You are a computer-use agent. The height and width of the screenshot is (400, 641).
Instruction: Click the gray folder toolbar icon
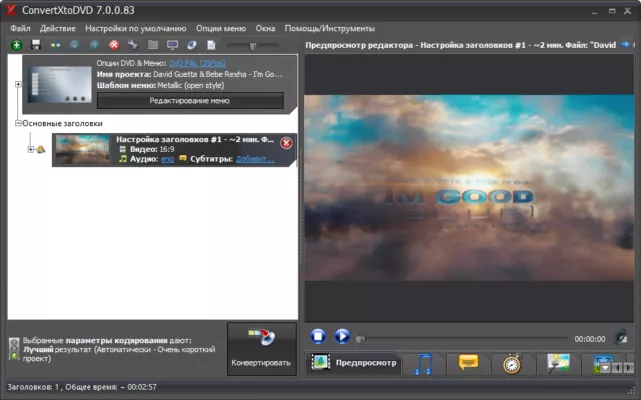coord(153,45)
